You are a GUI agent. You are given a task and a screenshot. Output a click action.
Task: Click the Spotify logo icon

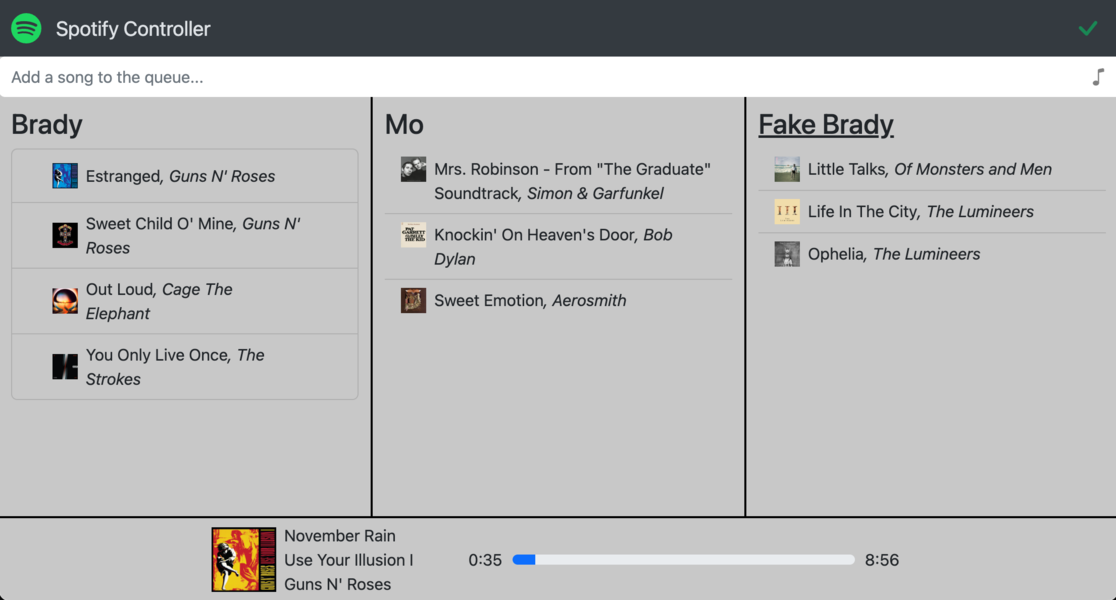[x=26, y=28]
